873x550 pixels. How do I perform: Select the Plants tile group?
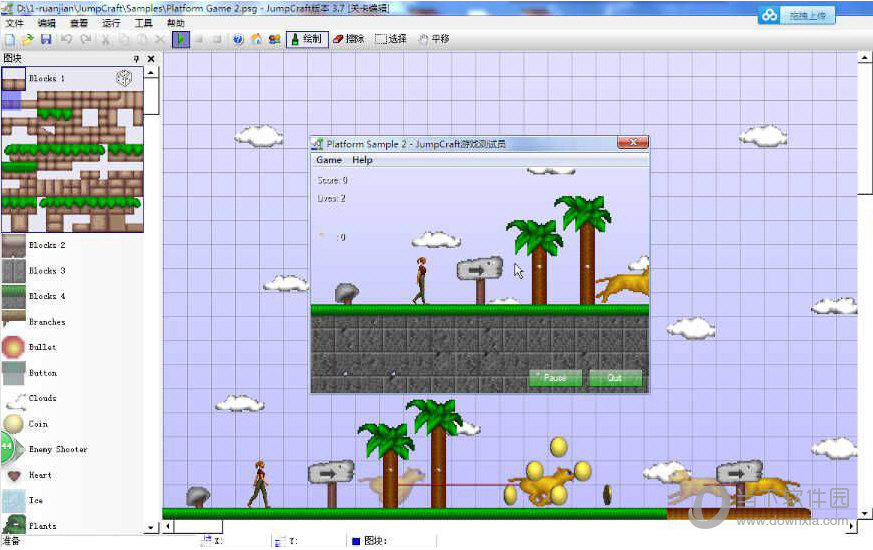pyautogui.click(x=72, y=525)
